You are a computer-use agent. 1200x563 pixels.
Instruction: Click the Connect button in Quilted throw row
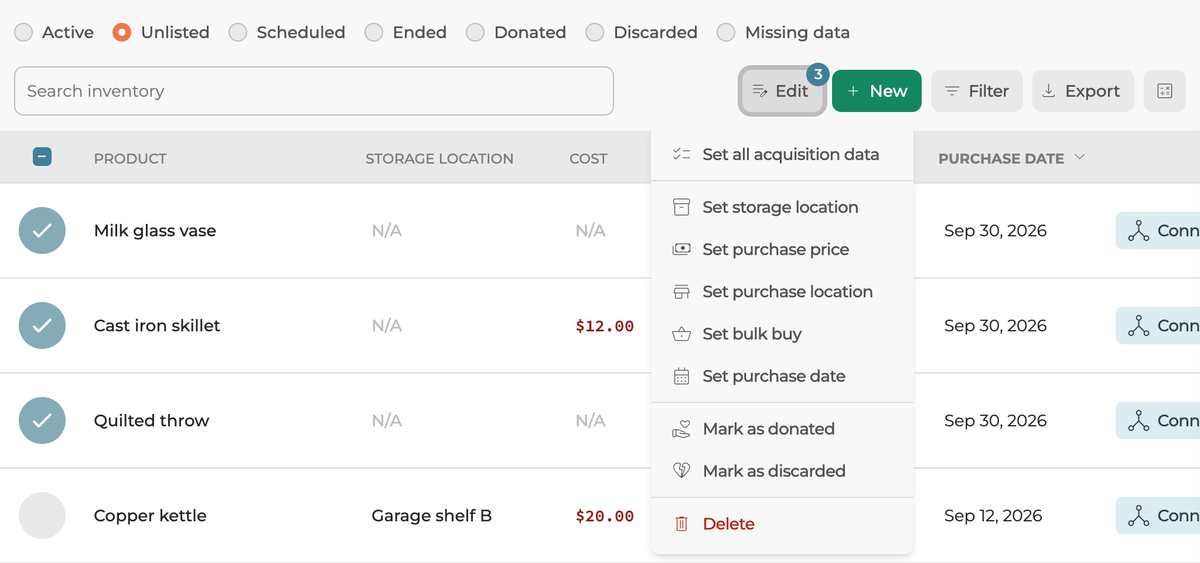(x=1158, y=421)
